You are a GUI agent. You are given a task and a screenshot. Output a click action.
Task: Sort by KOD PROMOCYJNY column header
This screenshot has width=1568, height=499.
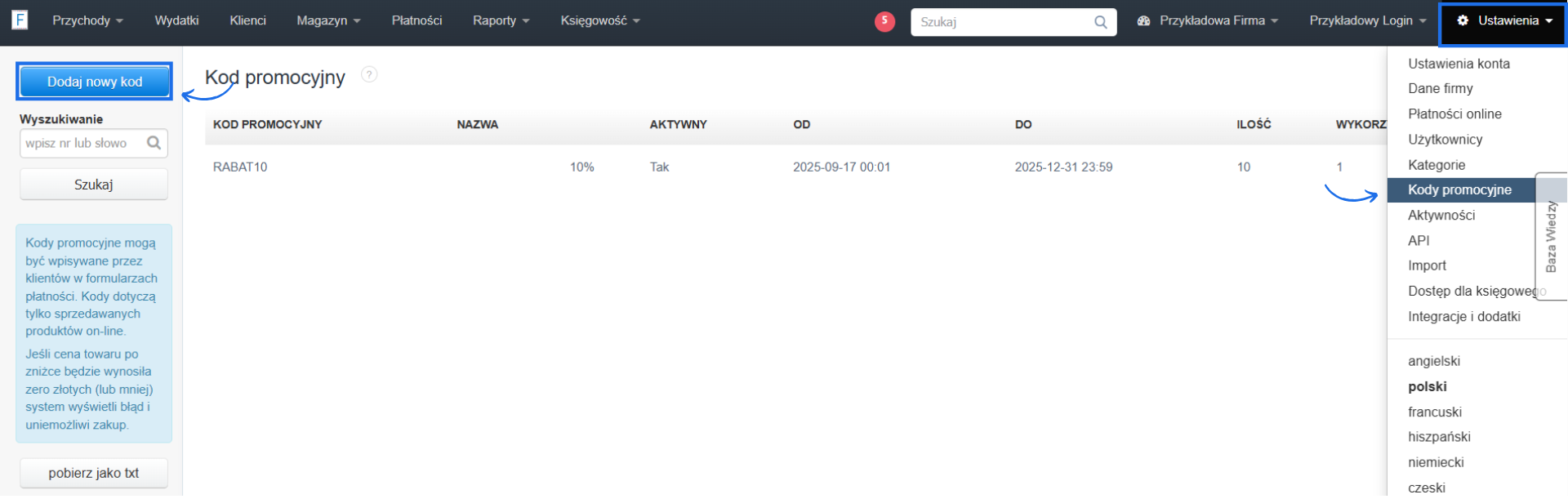click(x=268, y=125)
